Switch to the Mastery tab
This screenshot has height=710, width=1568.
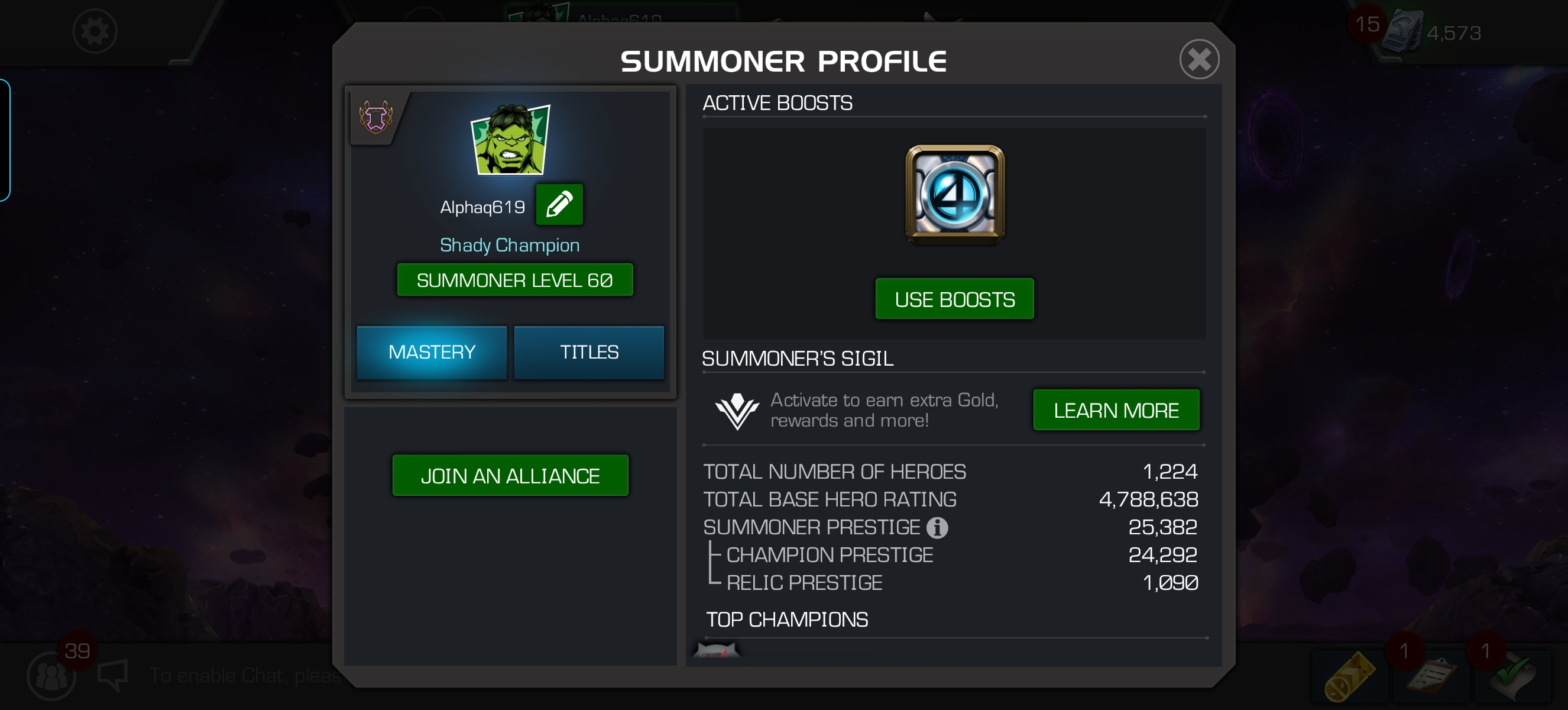click(x=432, y=352)
